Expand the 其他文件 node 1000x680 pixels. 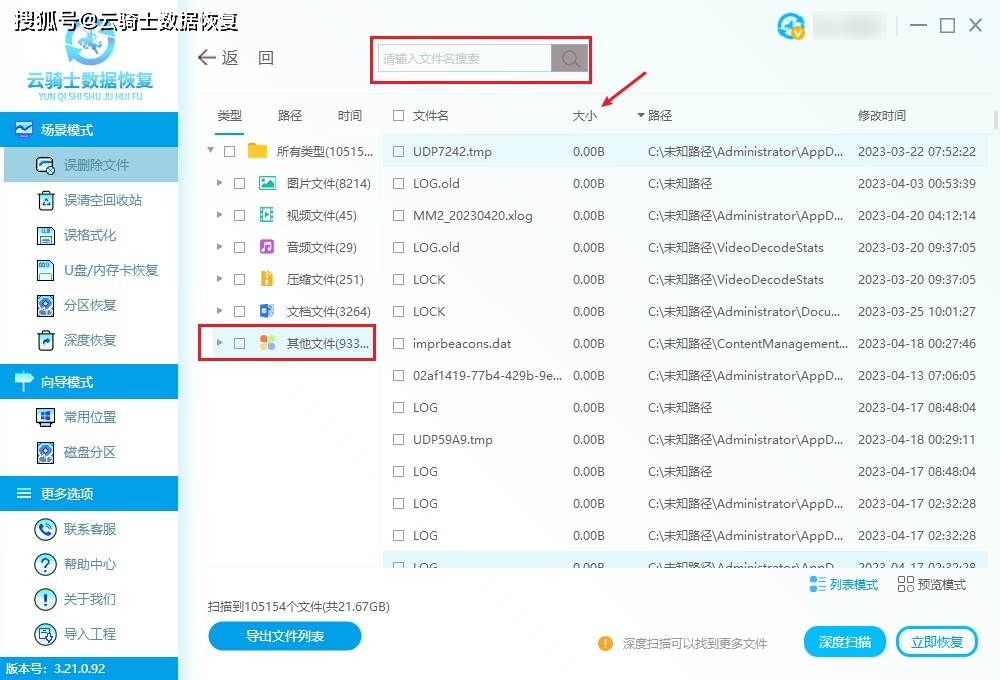219,343
